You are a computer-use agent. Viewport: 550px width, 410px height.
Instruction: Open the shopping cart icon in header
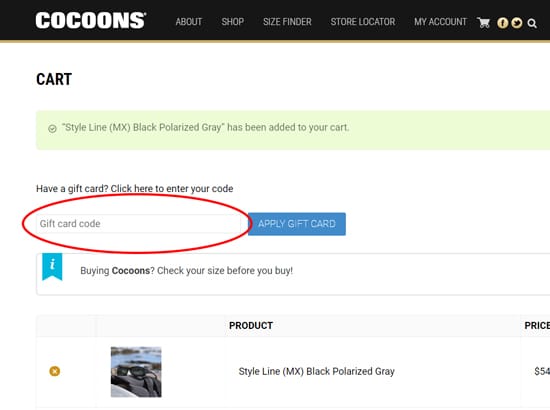tap(483, 23)
